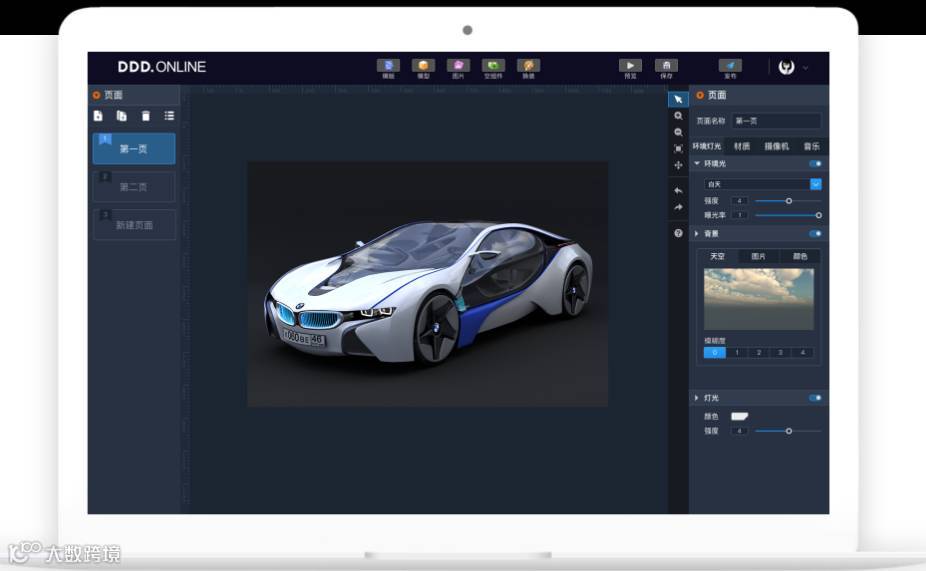Viewport: 926px width, 571px height.
Task: Switch to 环境灯光 tab
Action: [707, 146]
